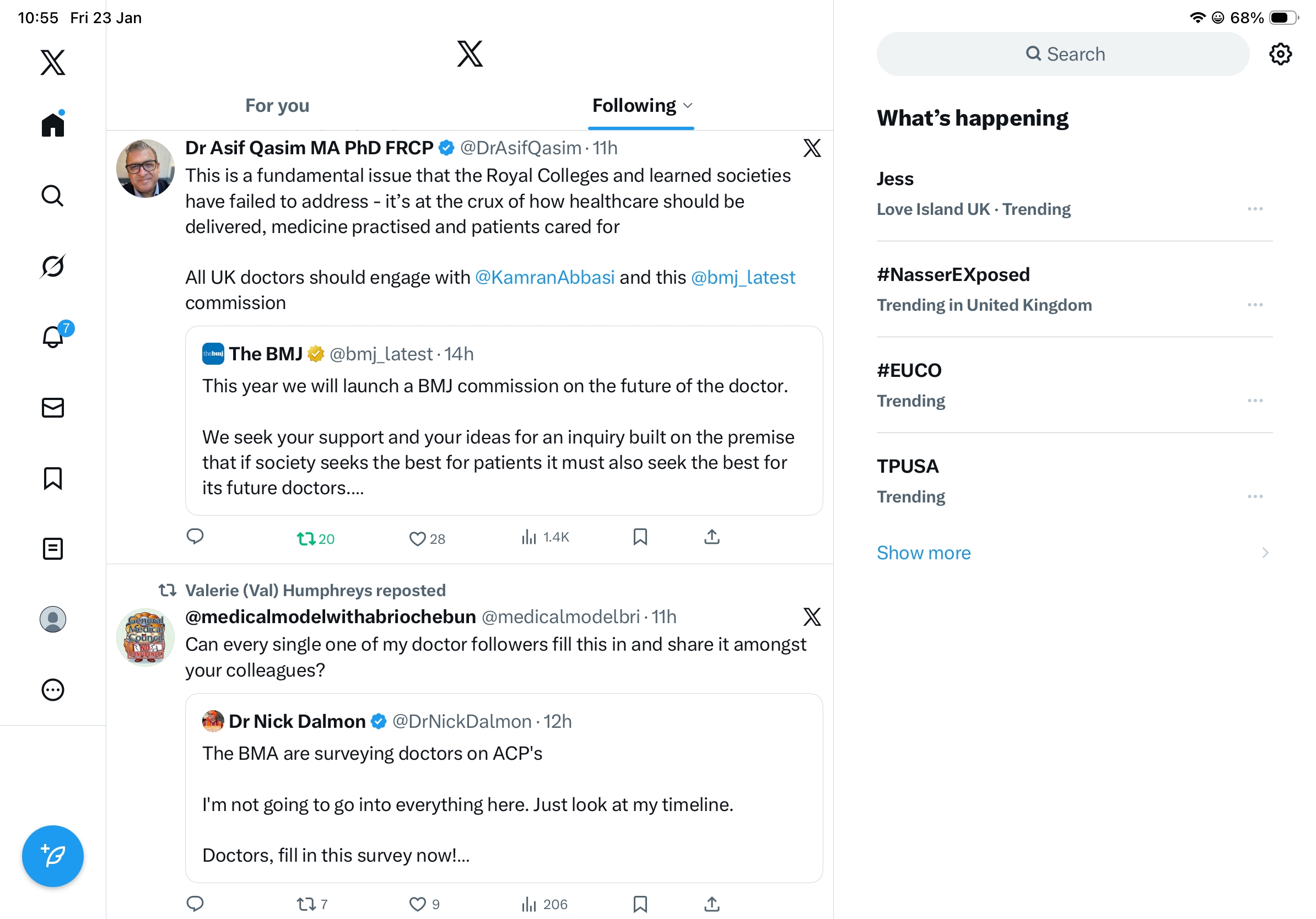The width and height of the screenshot is (1316, 919).
Task: Like Dr Asif Qasim's post
Action: pyautogui.click(x=417, y=539)
